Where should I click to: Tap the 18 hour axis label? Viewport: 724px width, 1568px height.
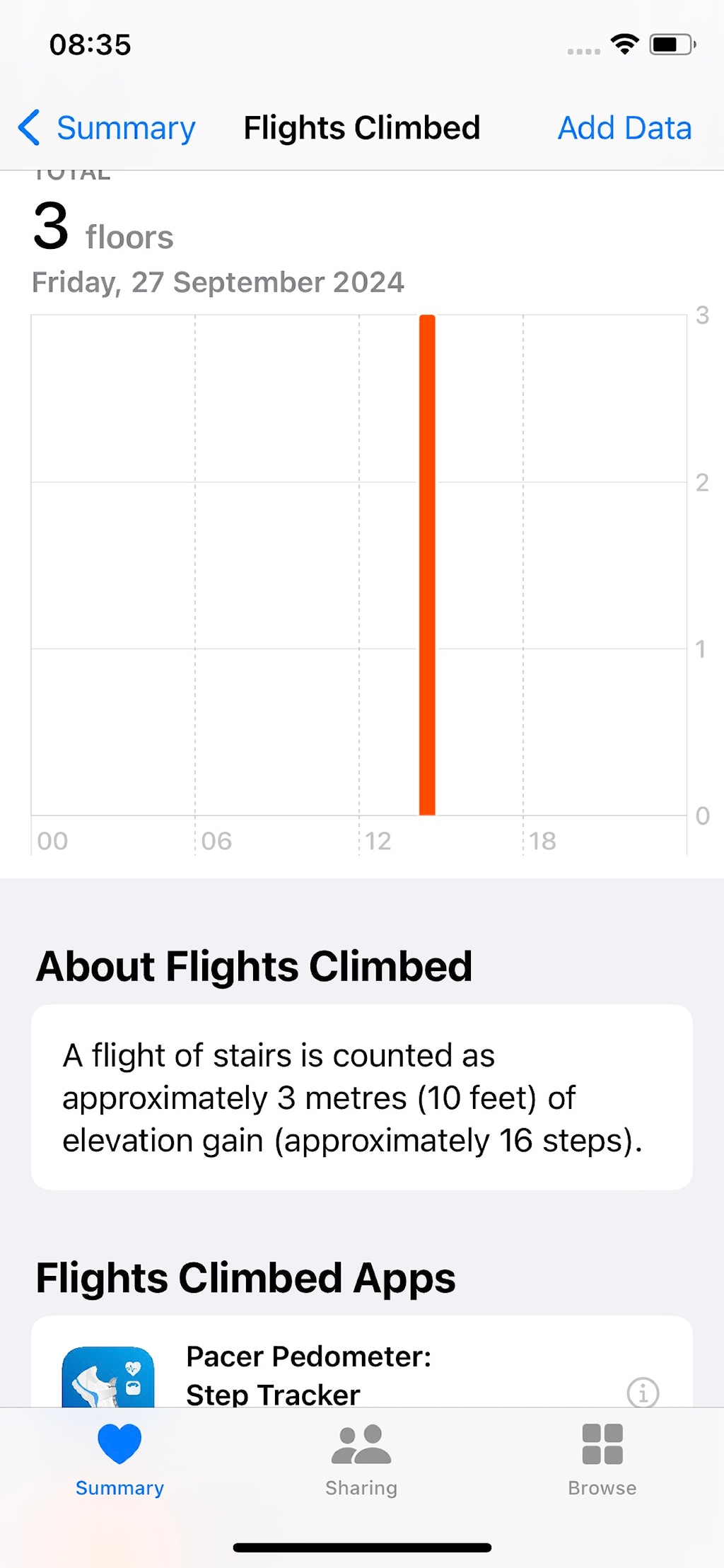point(542,841)
